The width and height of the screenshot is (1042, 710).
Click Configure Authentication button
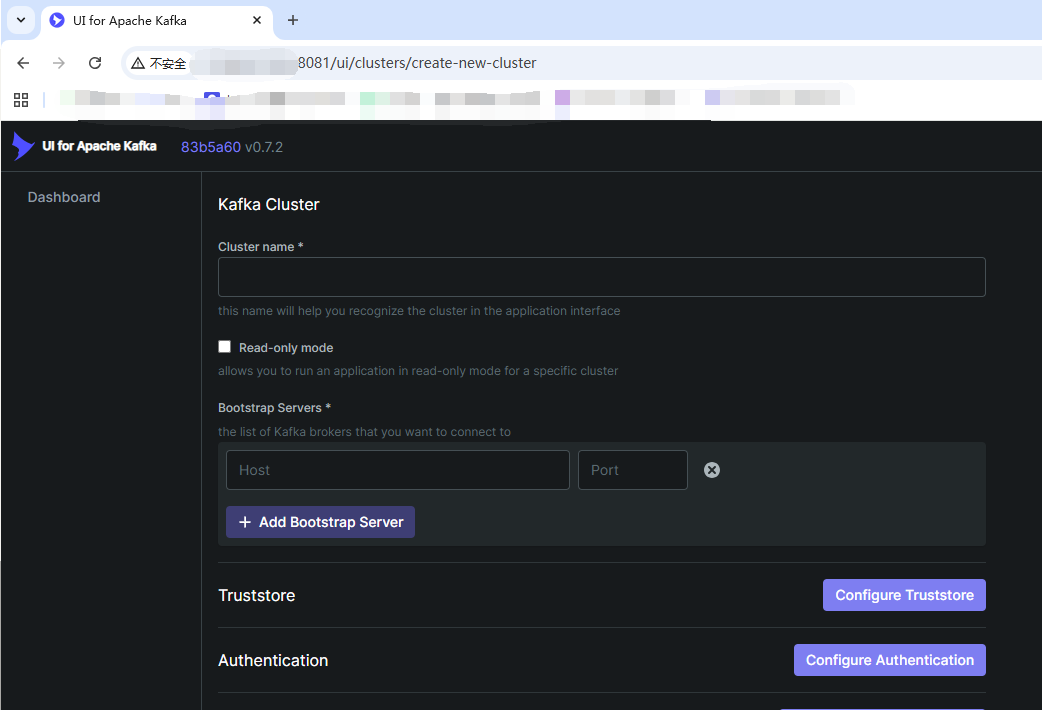(889, 660)
